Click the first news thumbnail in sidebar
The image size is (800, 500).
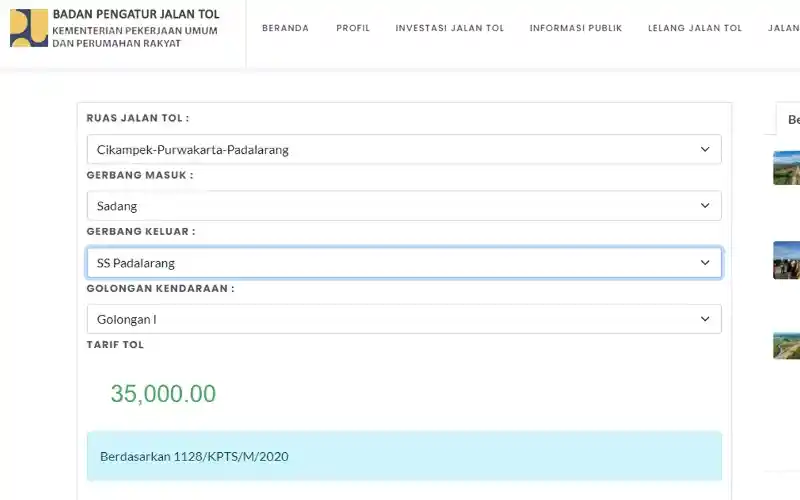coord(786,168)
